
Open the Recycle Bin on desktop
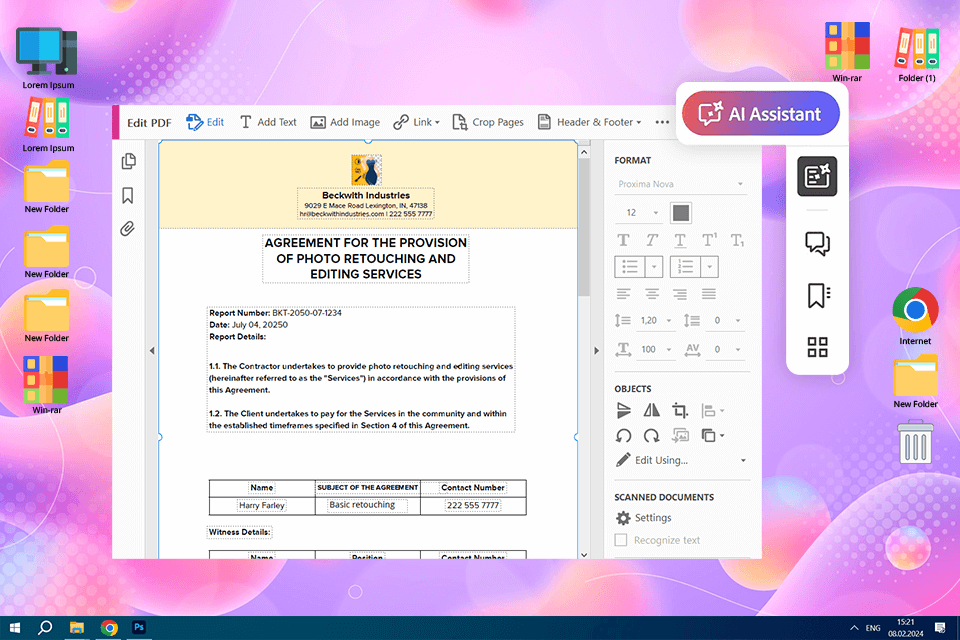coord(915,442)
